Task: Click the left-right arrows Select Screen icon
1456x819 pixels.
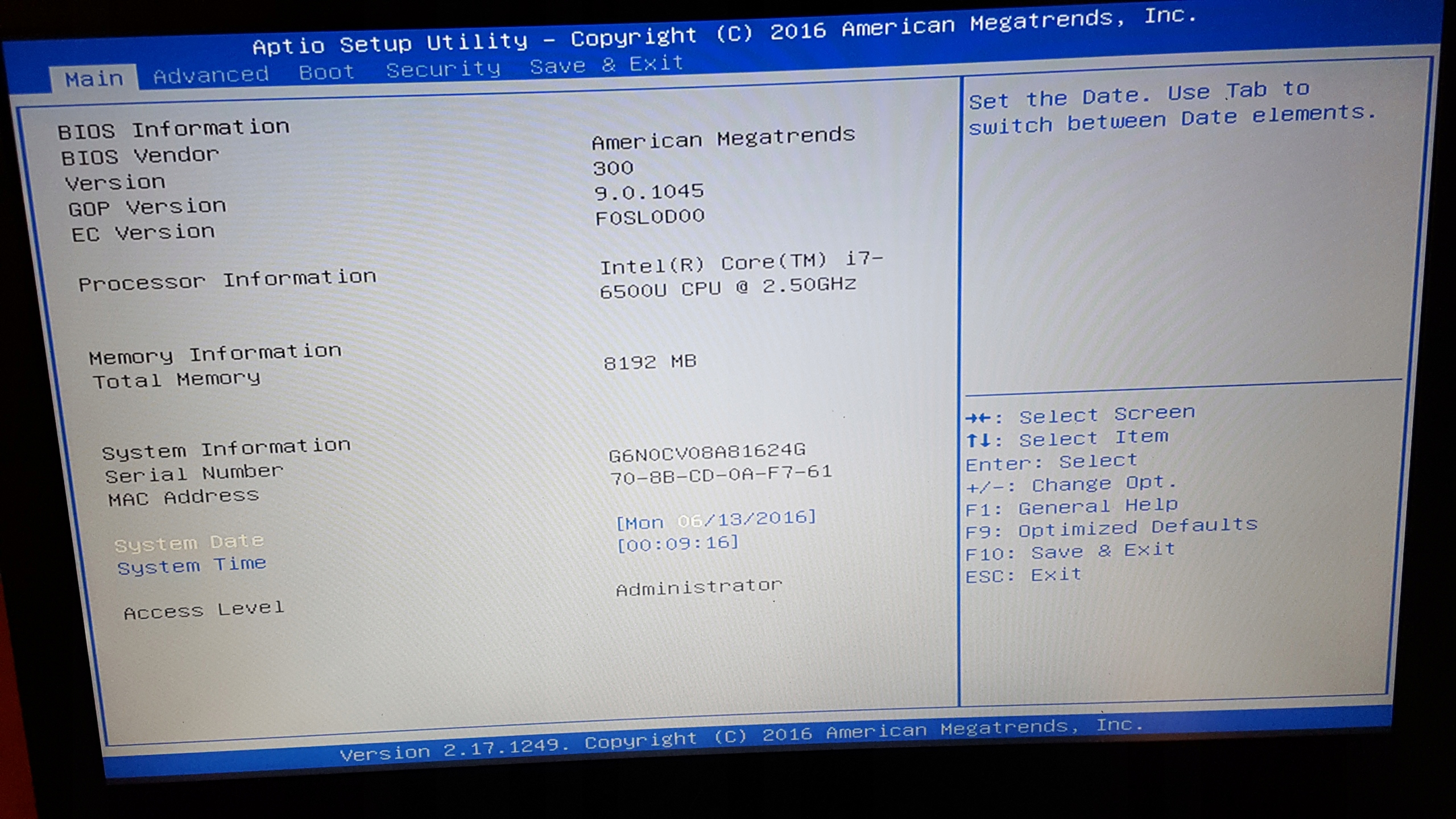Action: click(979, 419)
